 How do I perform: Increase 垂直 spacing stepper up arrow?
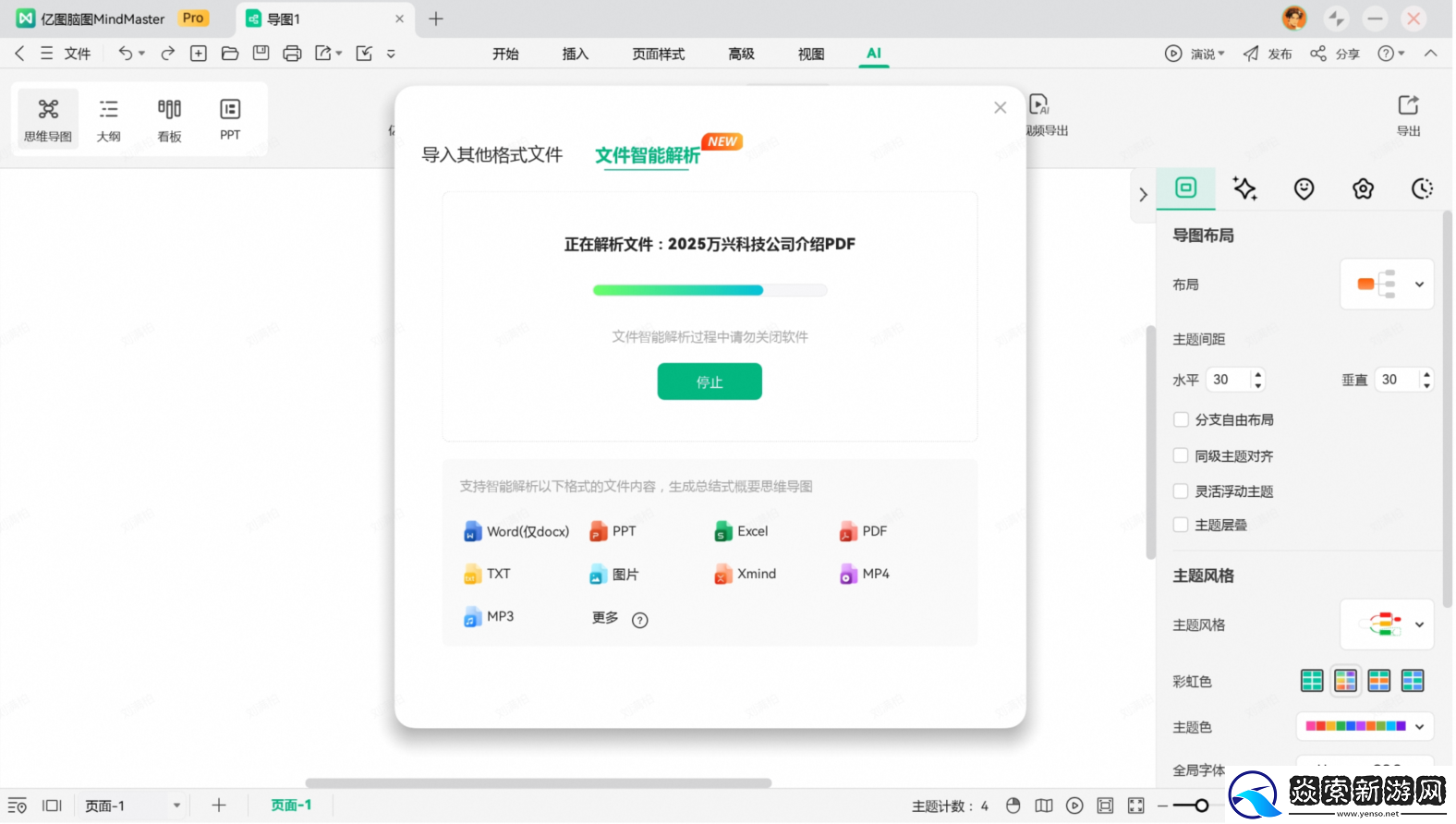[x=1426, y=374]
